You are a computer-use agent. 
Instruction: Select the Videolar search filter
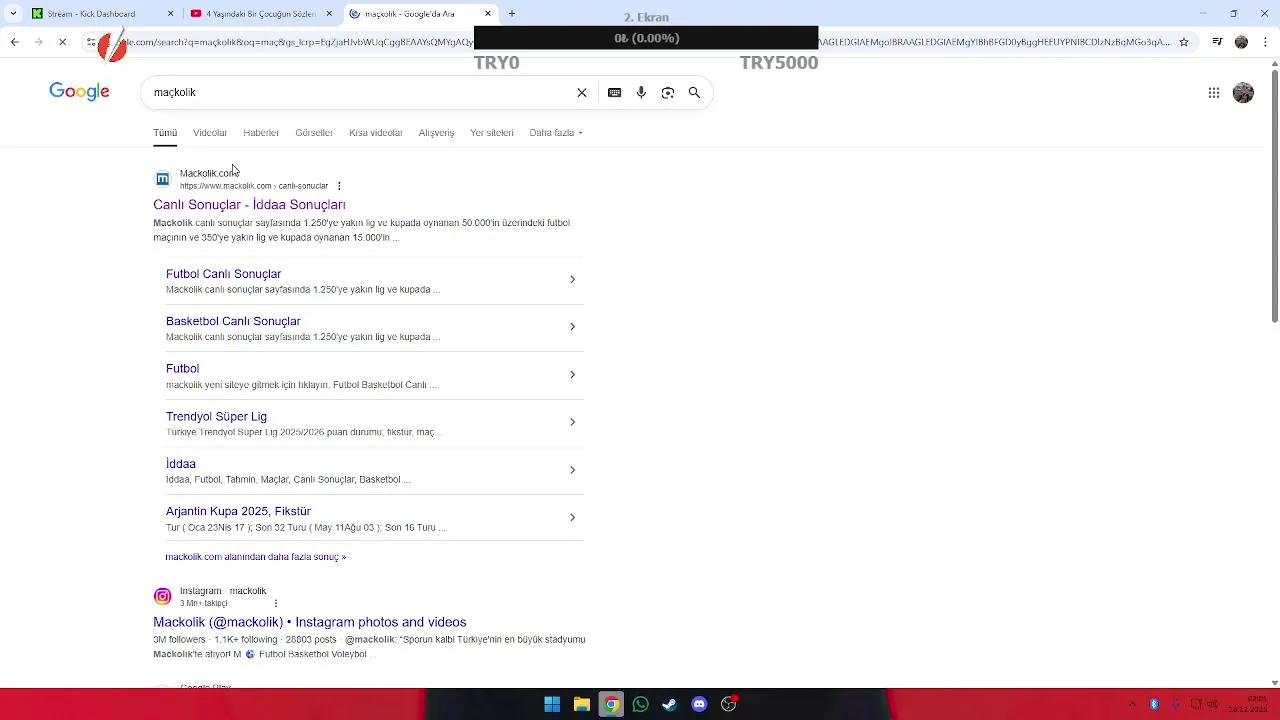(x=210, y=132)
